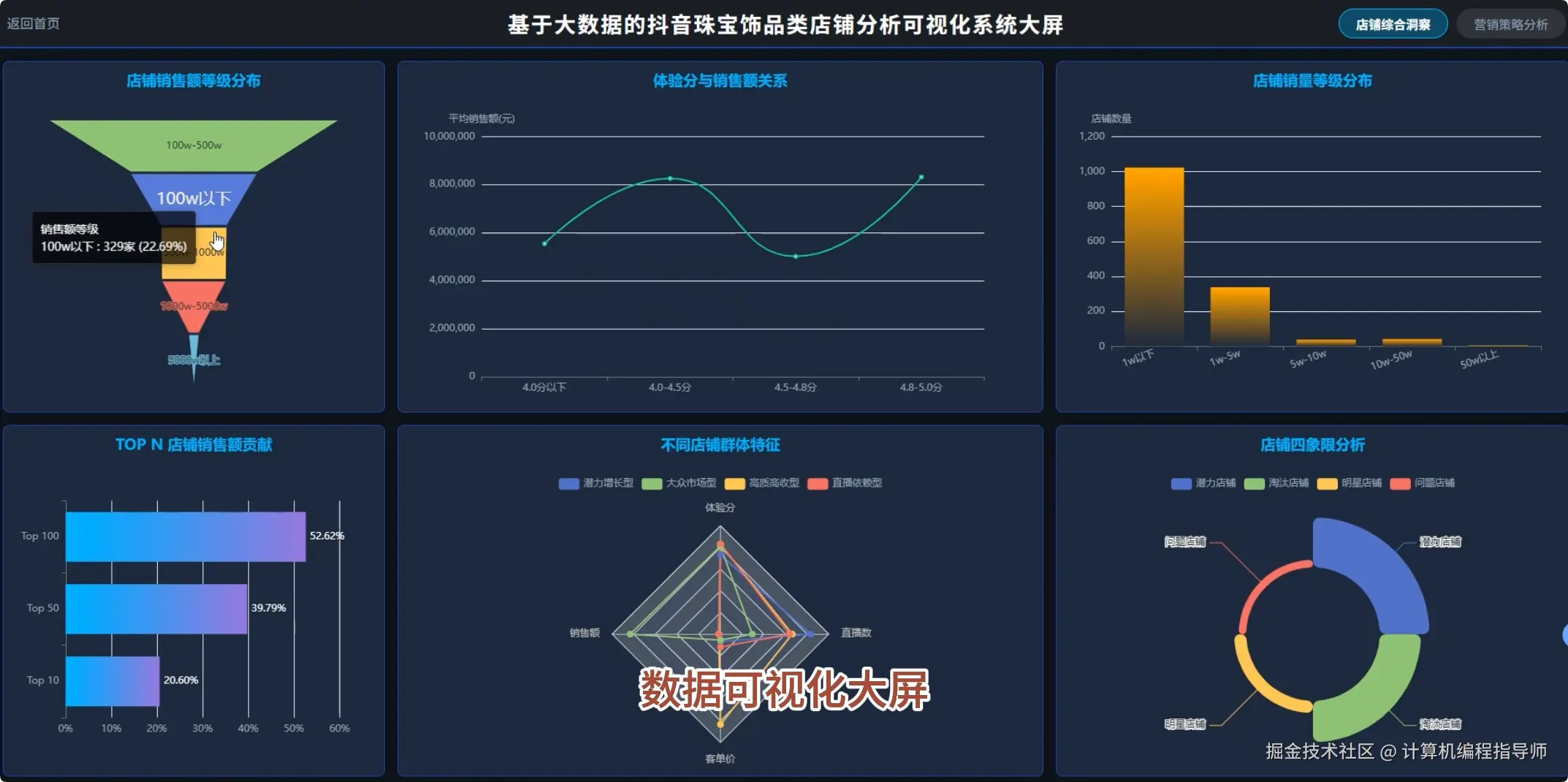
Task: Click the 直播数 radar axis label
Action: [x=856, y=633]
